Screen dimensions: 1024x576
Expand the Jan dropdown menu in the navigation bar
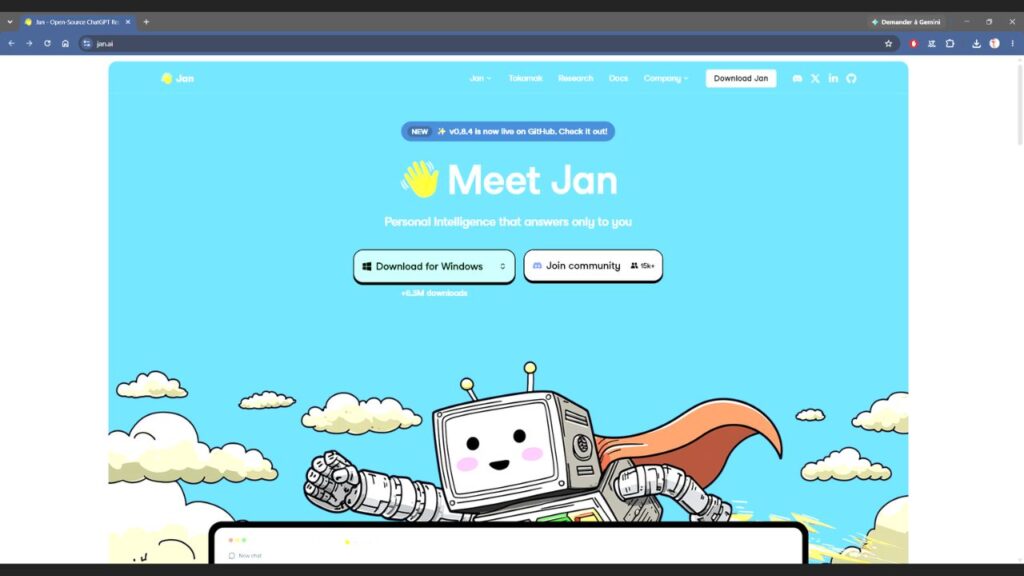480,78
